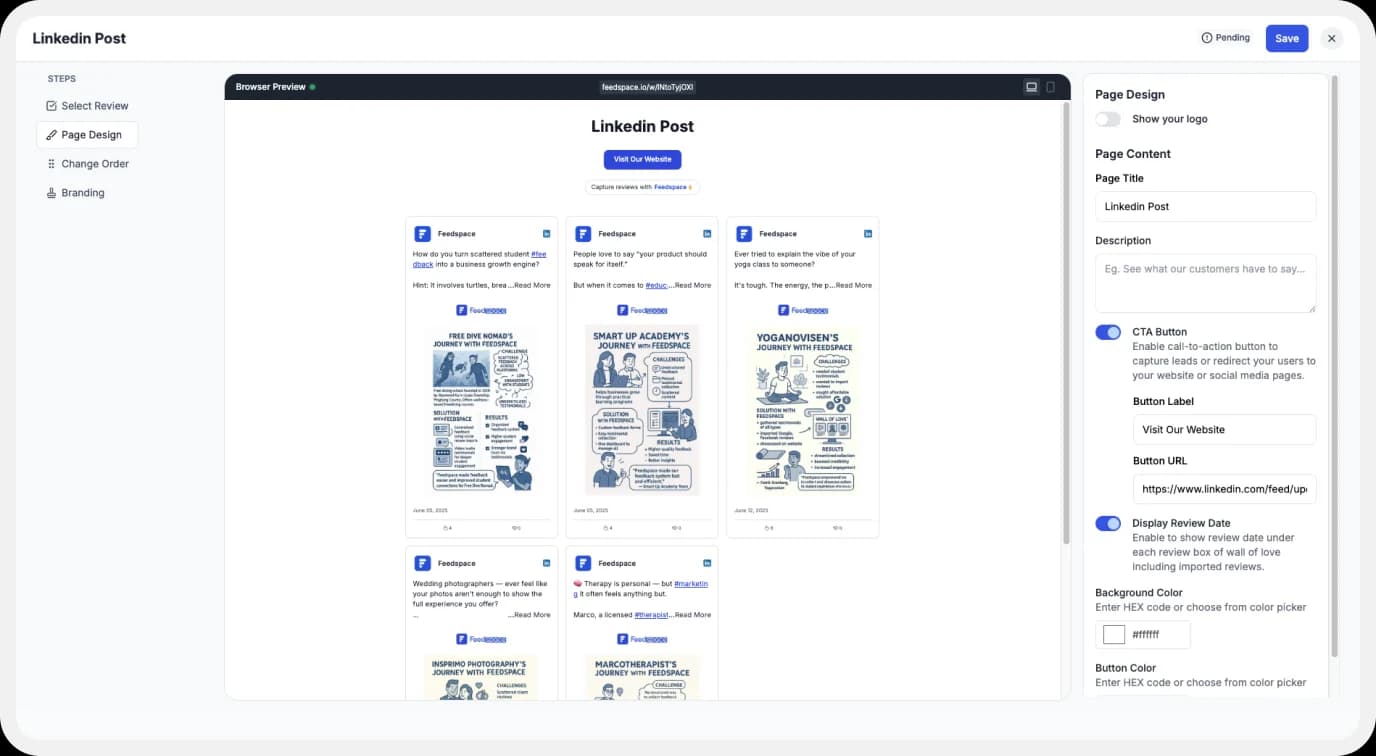Screen dimensions: 1376x756
Task: Switch to desktop preview icon
Action: click(x=1031, y=87)
